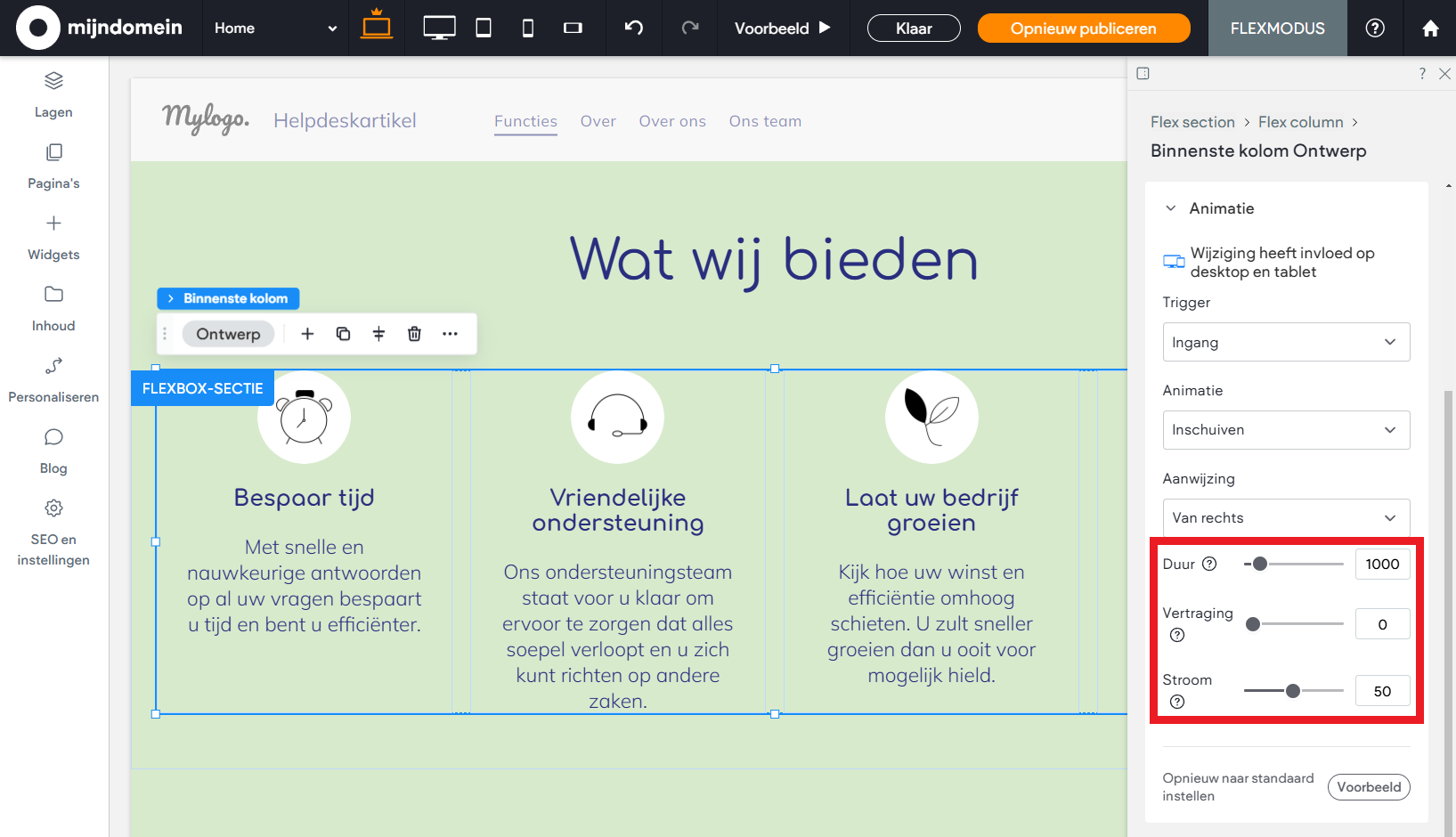Image resolution: width=1456 pixels, height=837 pixels.
Task: Click the redo arrow icon
Action: pos(688,28)
